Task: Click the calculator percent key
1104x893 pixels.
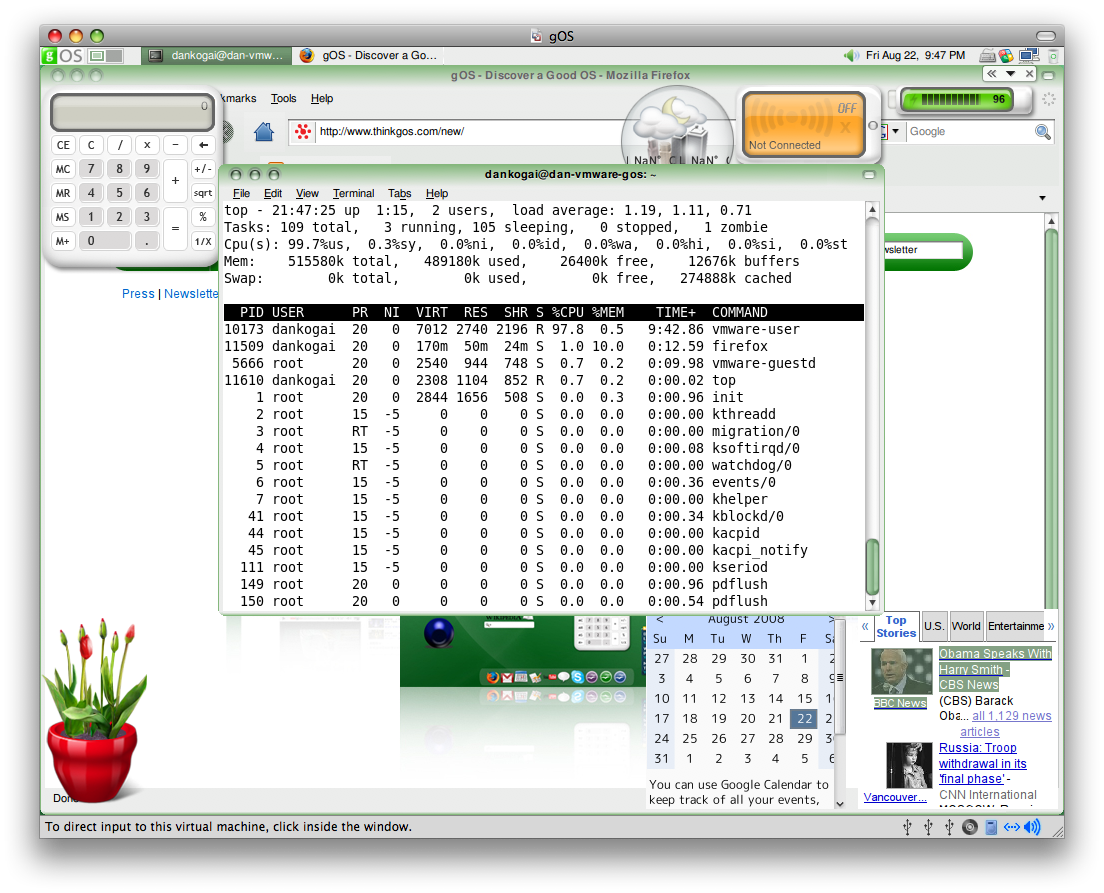Action: coord(203,217)
